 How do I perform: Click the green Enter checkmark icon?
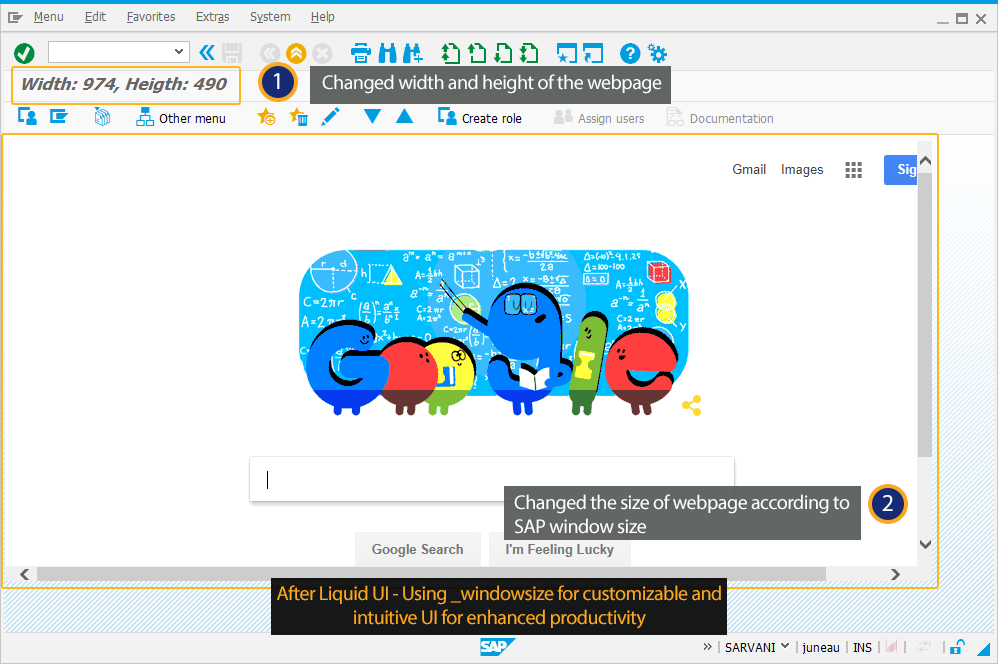tap(24, 53)
